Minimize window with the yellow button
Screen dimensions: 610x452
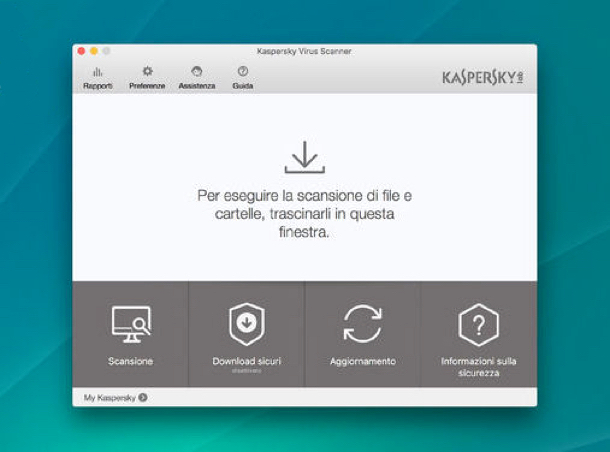(94, 51)
